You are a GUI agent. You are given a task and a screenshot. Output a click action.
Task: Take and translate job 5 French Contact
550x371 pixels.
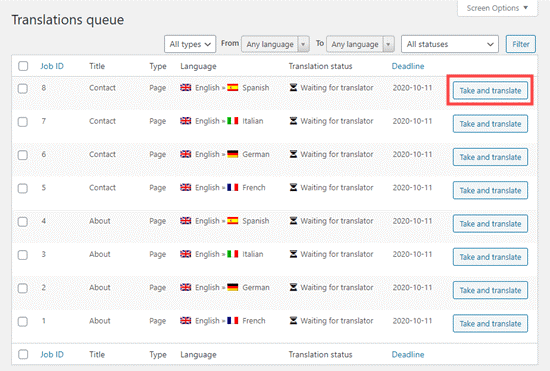click(x=490, y=190)
